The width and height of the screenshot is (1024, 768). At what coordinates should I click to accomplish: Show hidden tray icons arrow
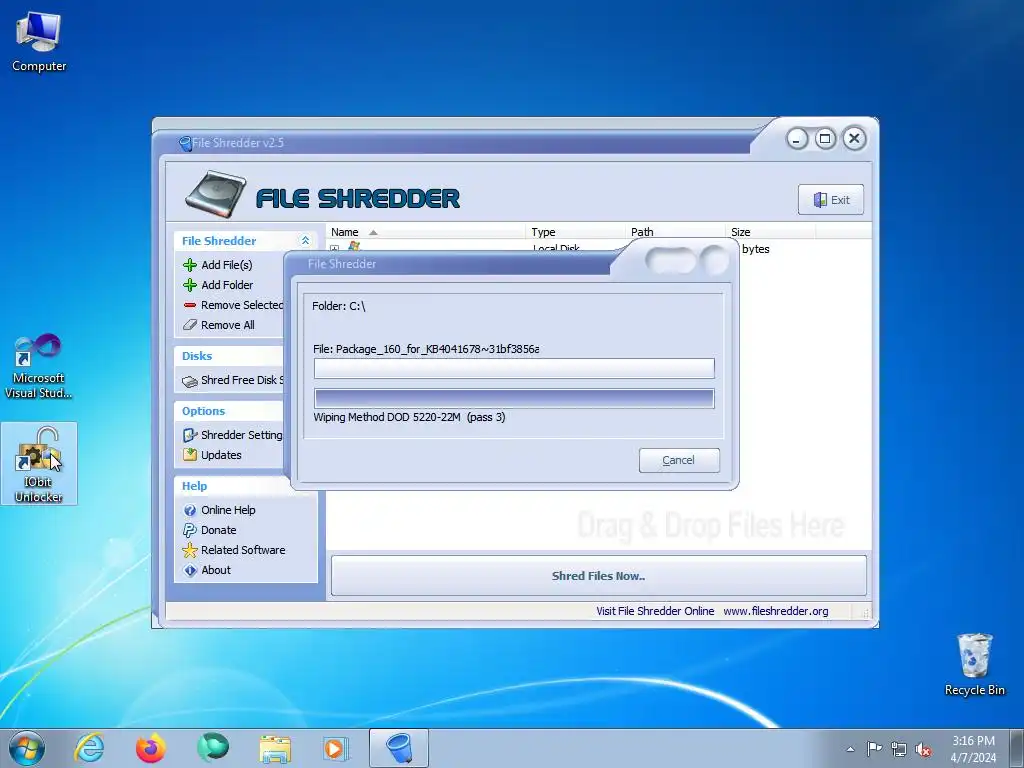coord(850,749)
